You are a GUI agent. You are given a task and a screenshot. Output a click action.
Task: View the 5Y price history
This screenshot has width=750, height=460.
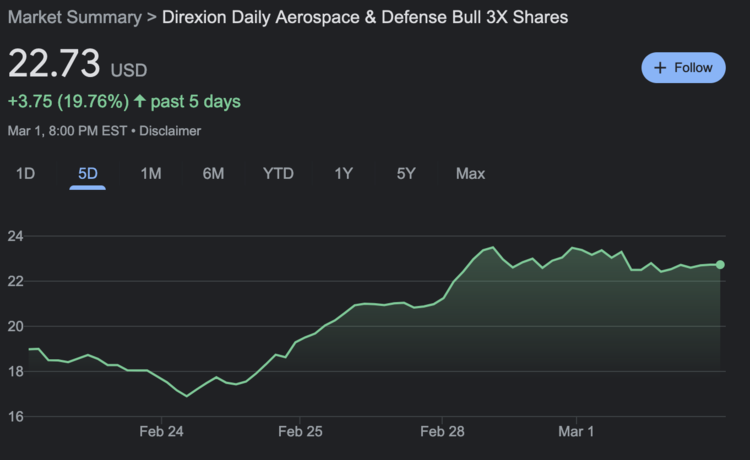pyautogui.click(x=405, y=174)
